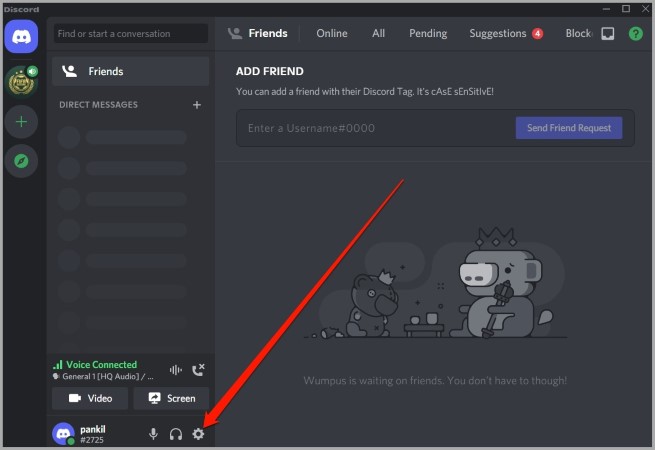Viewport: 655px width, 450px height.
Task: Click pankil #2725 username tag
Action: 93,434
